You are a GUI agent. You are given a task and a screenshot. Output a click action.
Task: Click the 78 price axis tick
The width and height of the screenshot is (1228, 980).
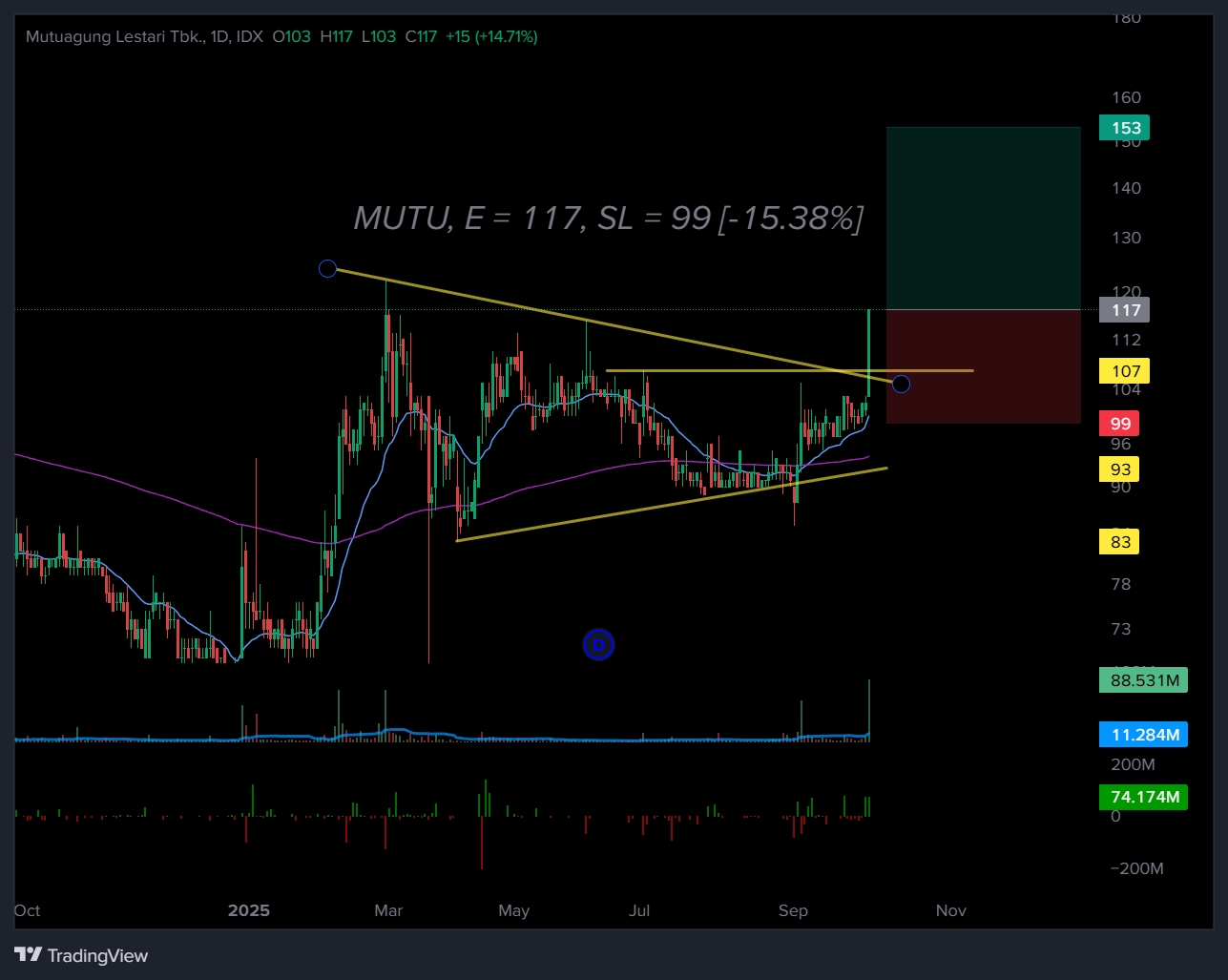coord(1121,584)
